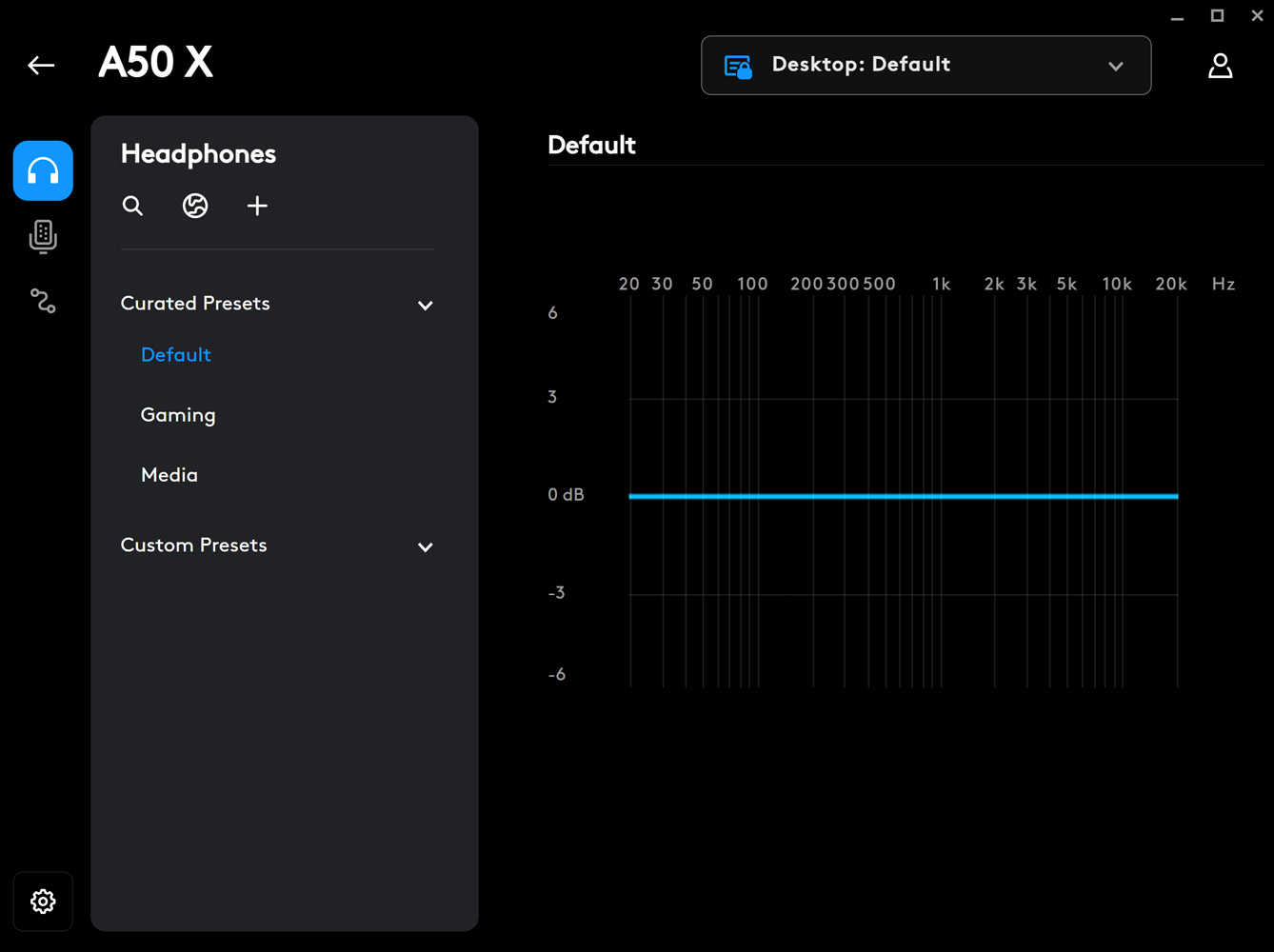Click the Hz unit label

point(1224,284)
